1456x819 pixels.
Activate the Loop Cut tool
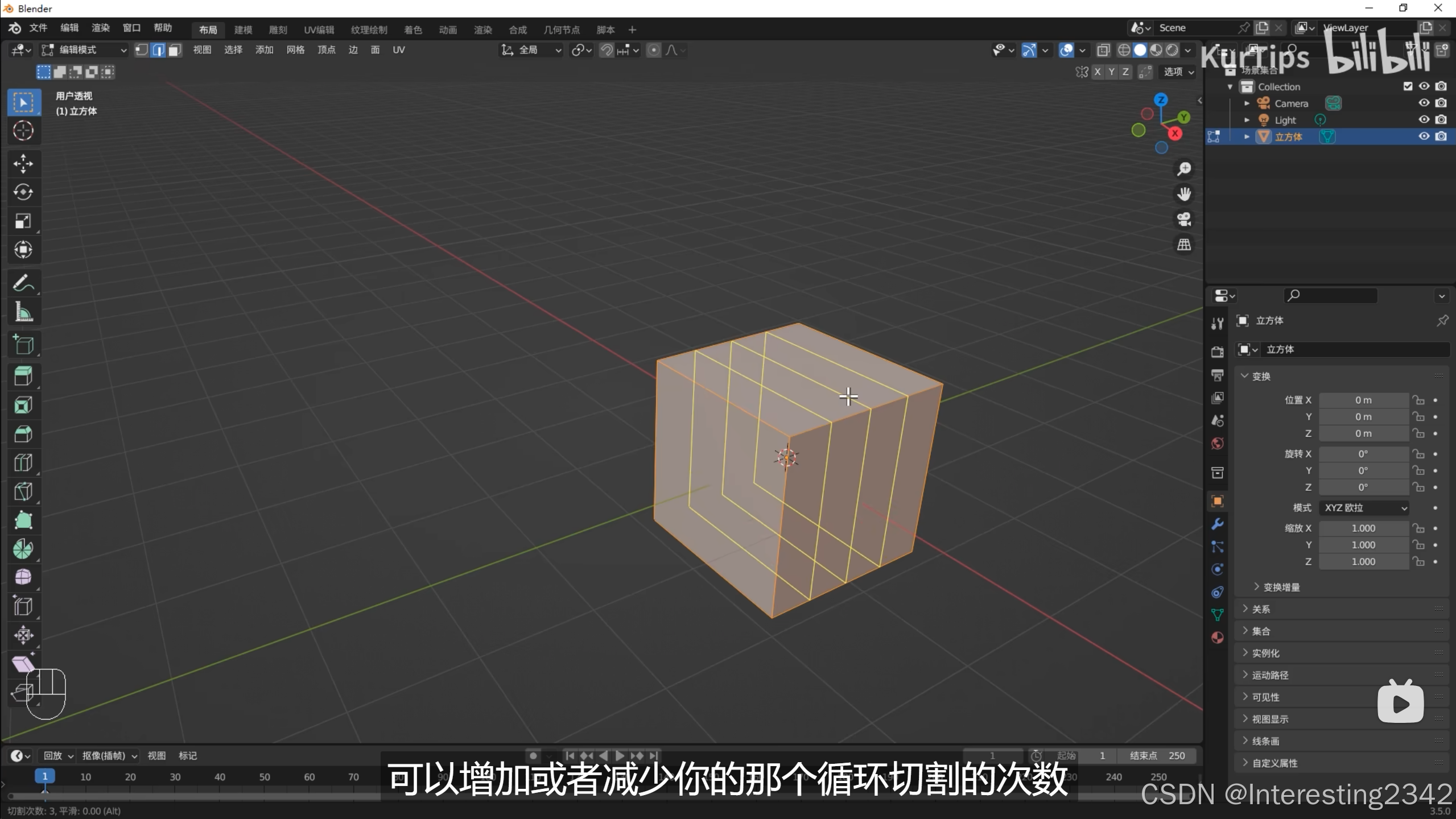click(x=23, y=463)
